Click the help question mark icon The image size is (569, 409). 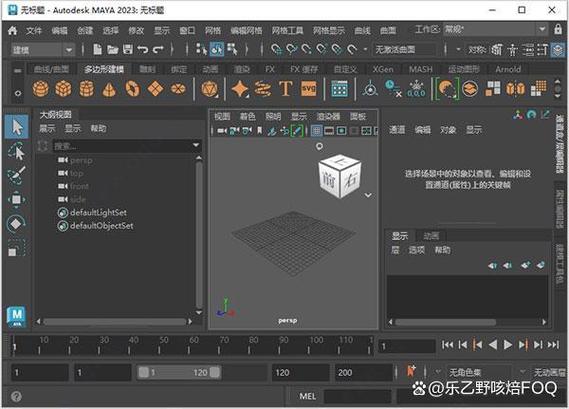tap(16, 396)
